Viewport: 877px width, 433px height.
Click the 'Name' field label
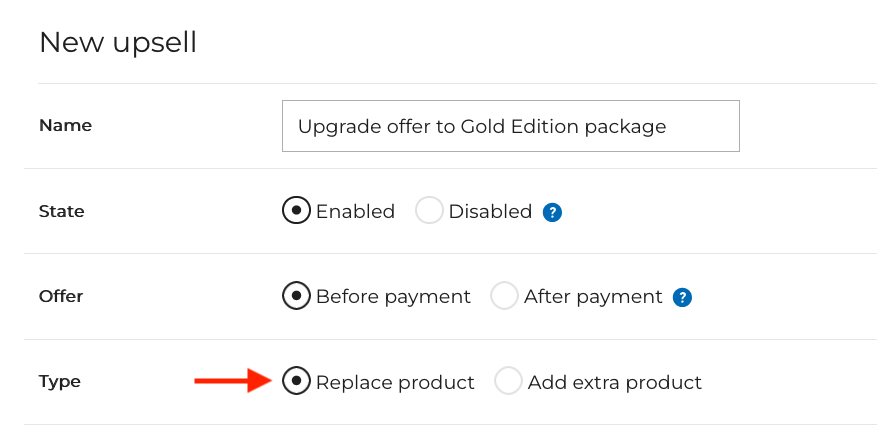pyautogui.click(x=65, y=126)
